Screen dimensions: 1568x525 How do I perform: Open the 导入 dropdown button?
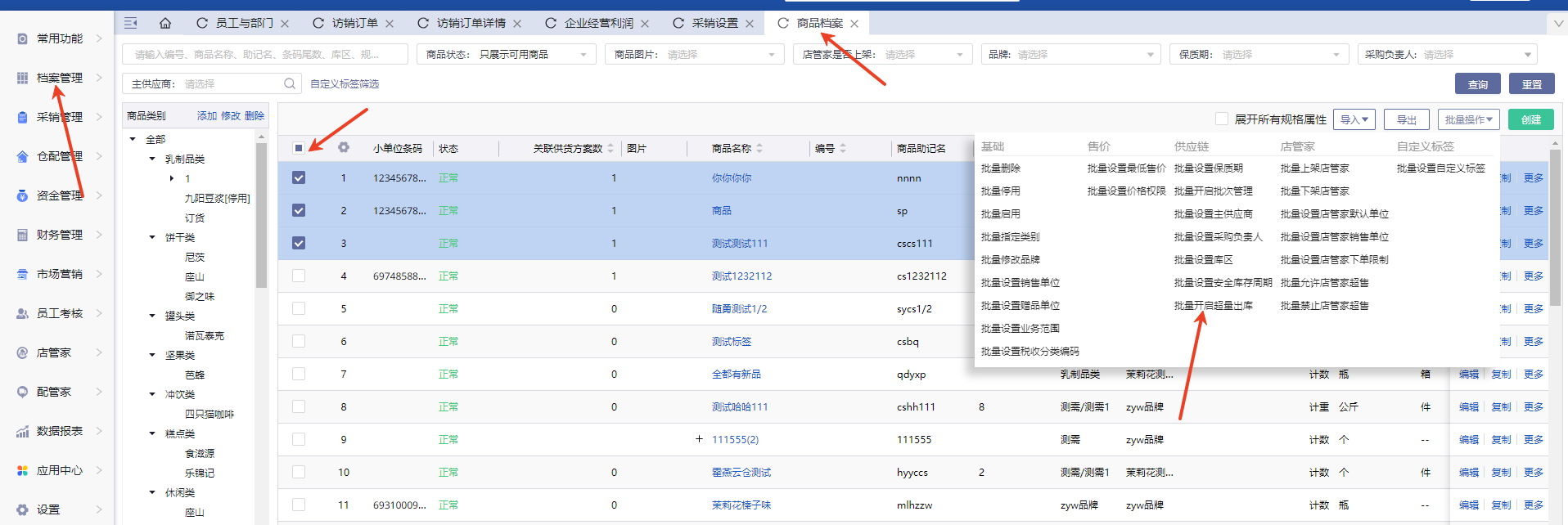click(1354, 119)
